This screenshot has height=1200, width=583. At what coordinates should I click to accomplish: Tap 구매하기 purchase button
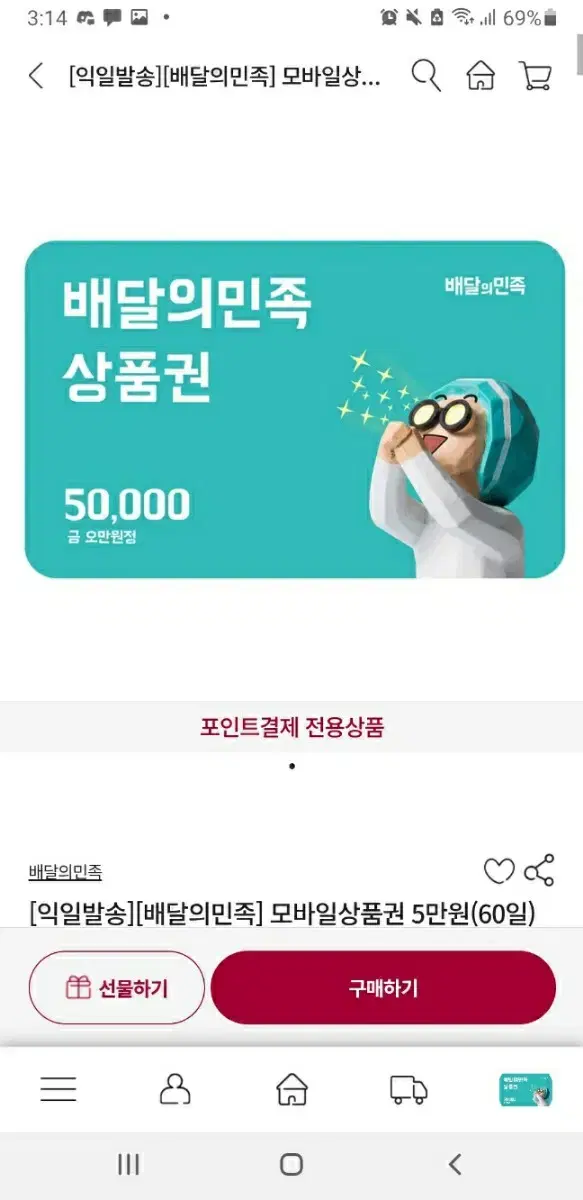pos(383,988)
